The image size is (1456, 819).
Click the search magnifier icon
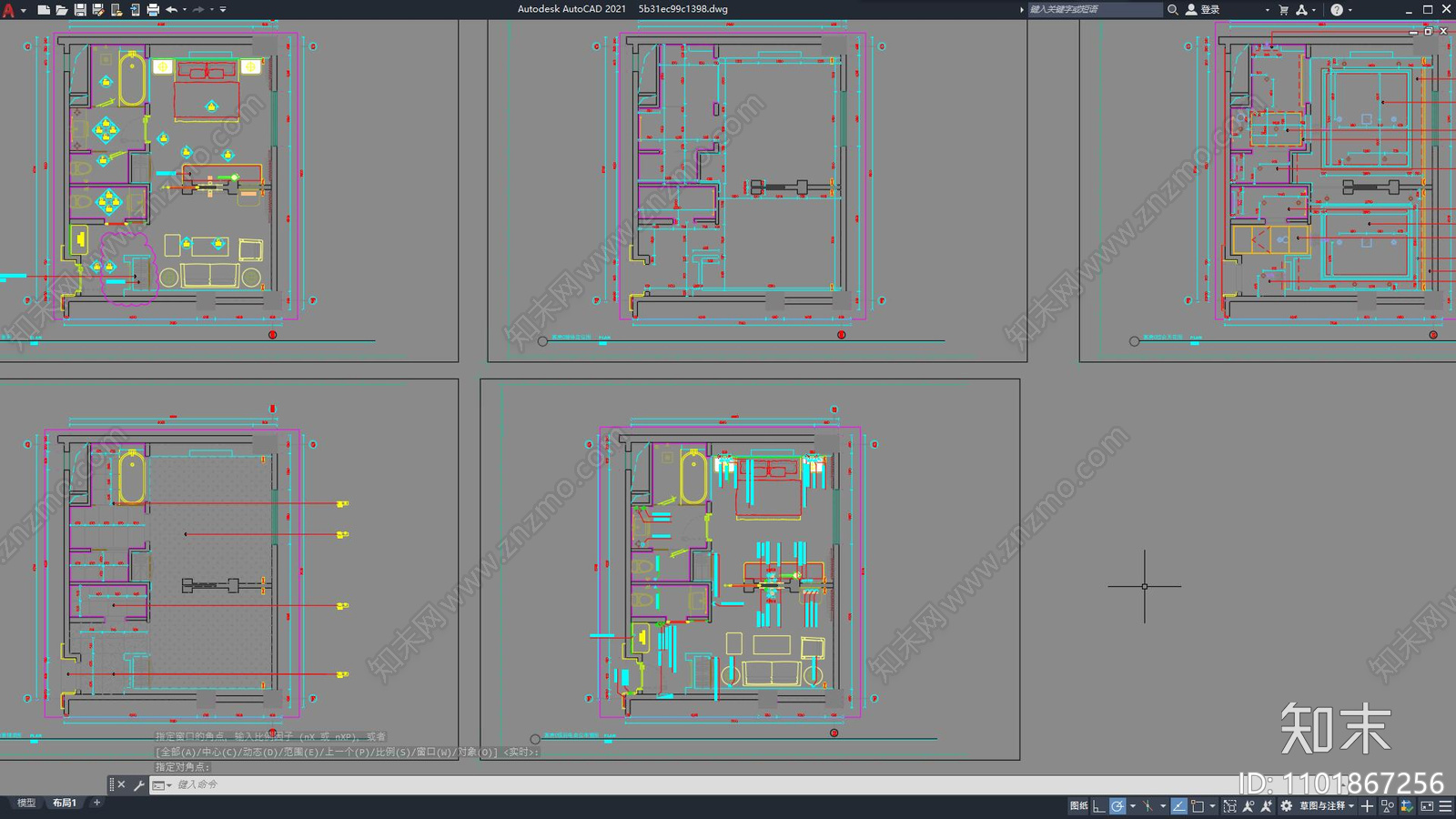pos(1173,9)
